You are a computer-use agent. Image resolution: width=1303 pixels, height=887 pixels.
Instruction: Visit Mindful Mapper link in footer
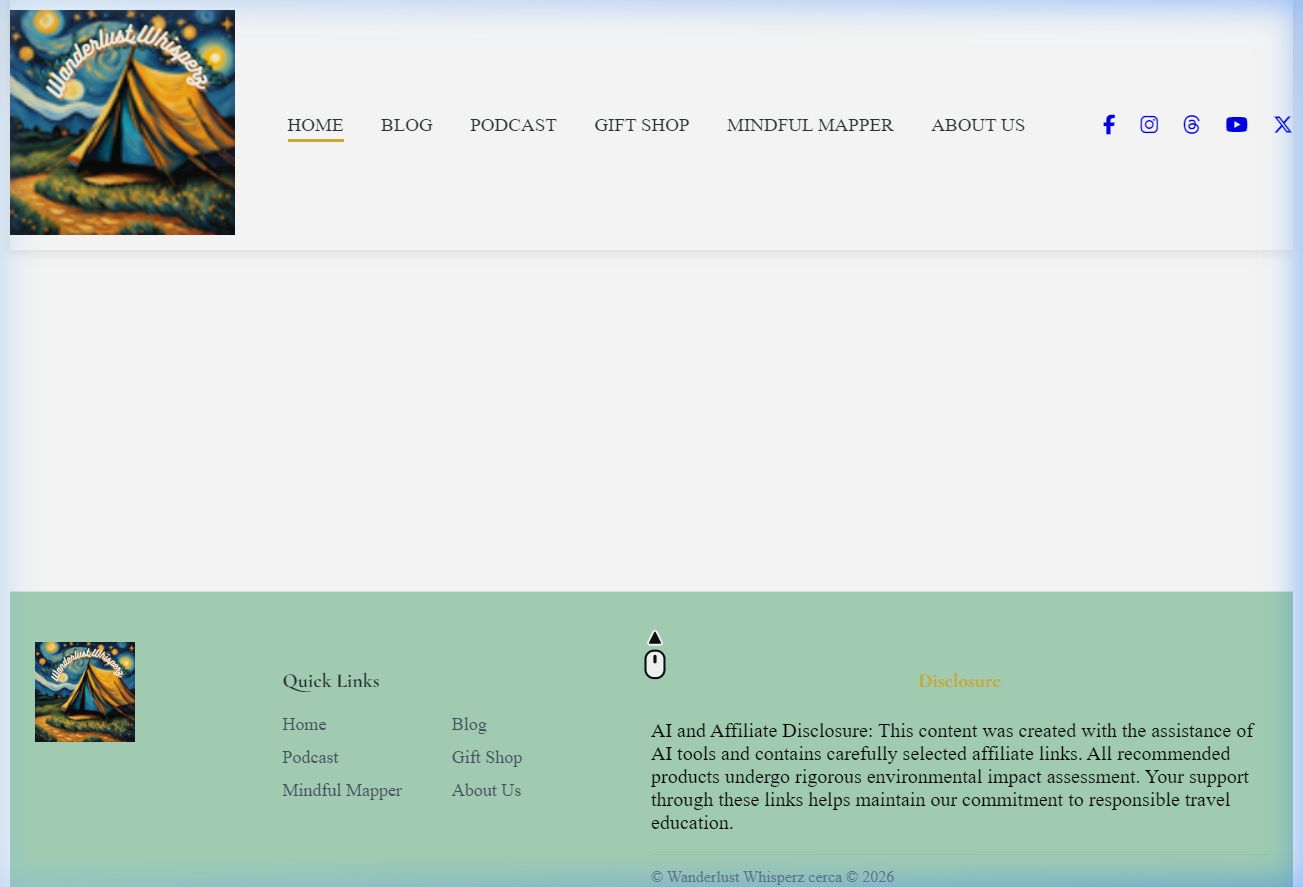pos(342,790)
